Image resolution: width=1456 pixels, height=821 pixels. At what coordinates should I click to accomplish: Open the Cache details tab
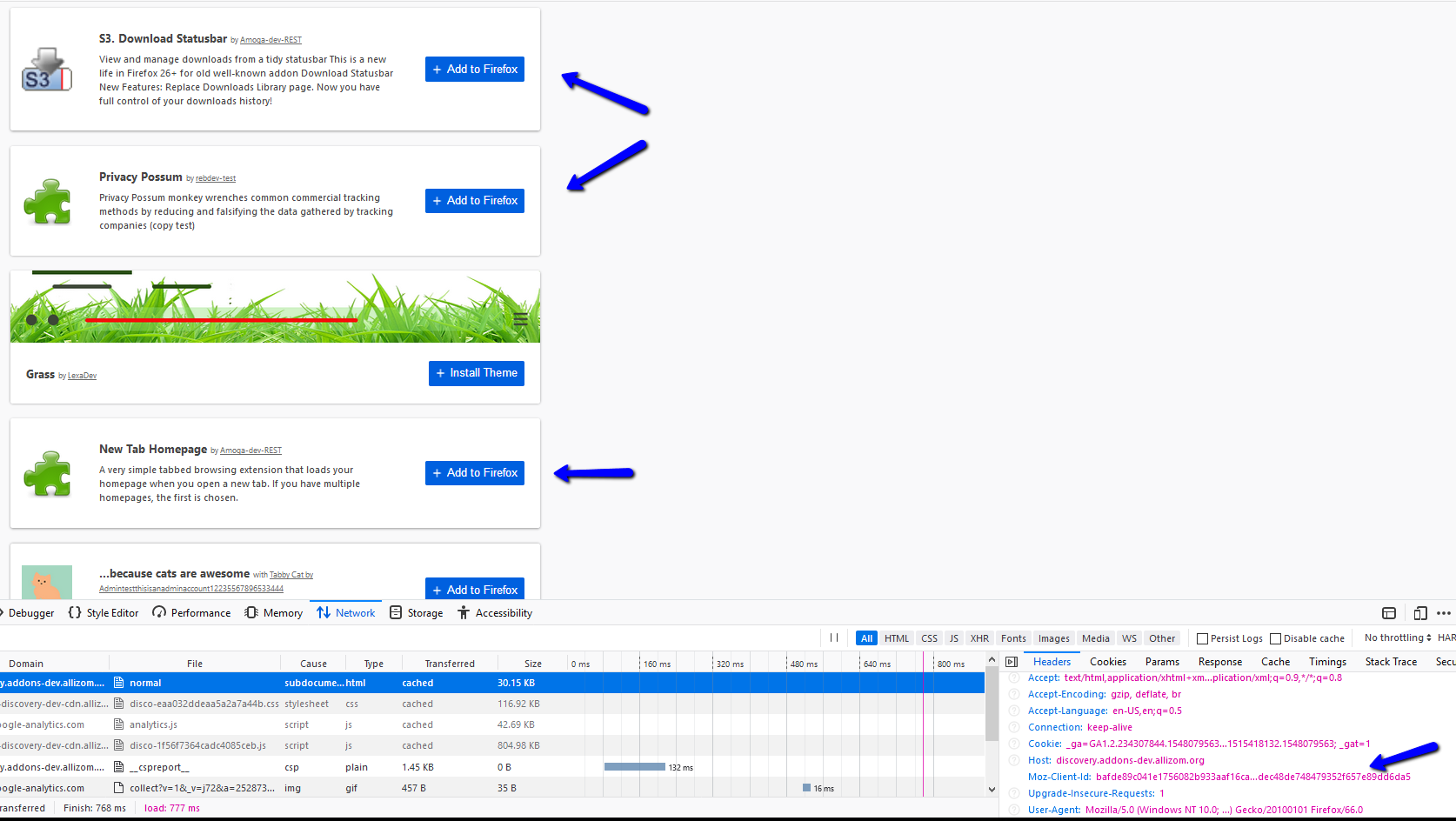[1275, 662]
